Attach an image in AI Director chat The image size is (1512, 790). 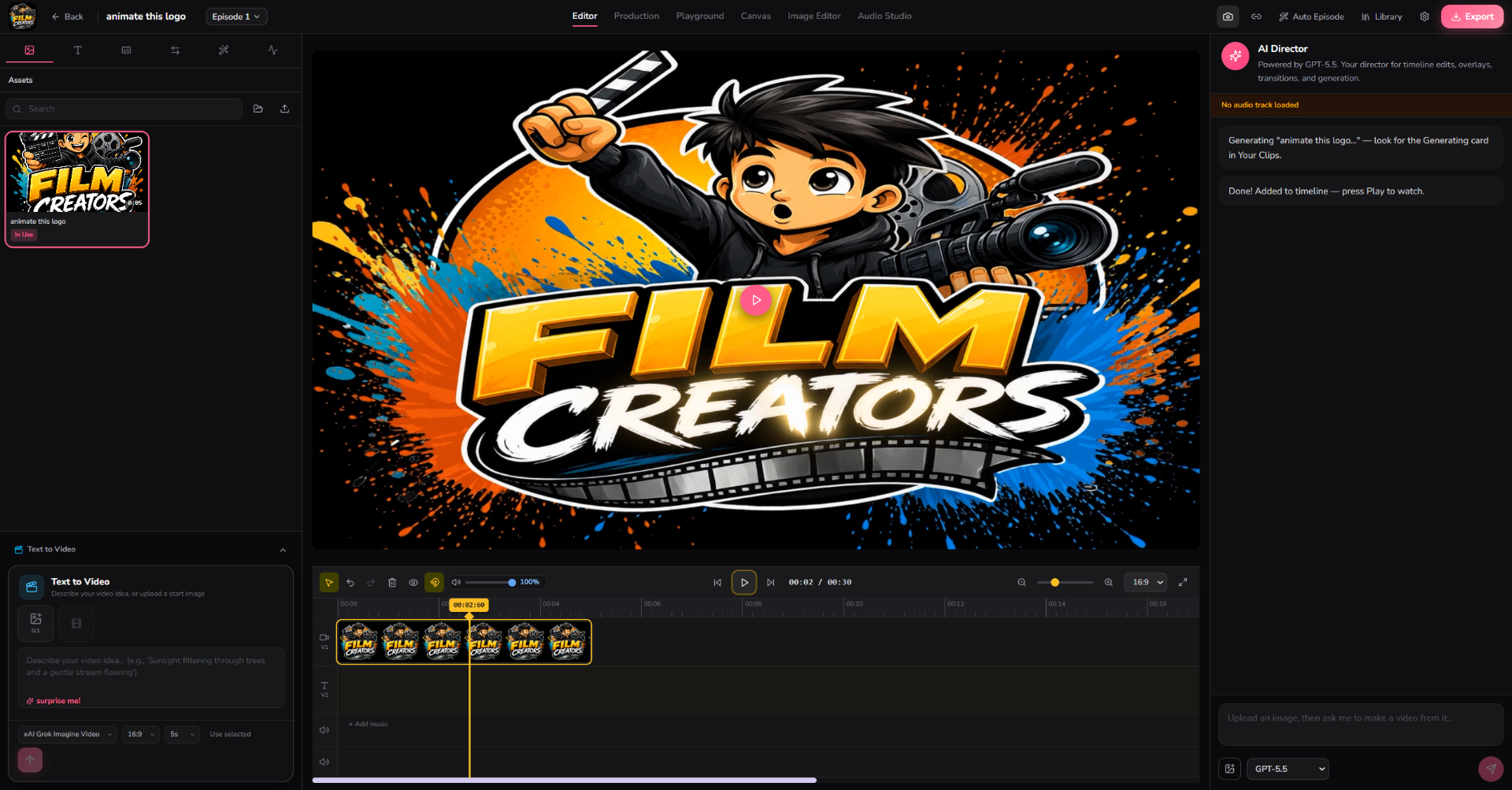(1230, 769)
